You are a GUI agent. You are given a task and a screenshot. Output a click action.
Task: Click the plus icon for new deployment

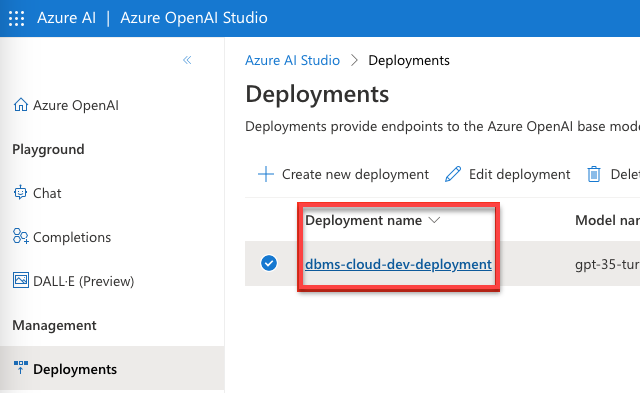click(x=266, y=174)
